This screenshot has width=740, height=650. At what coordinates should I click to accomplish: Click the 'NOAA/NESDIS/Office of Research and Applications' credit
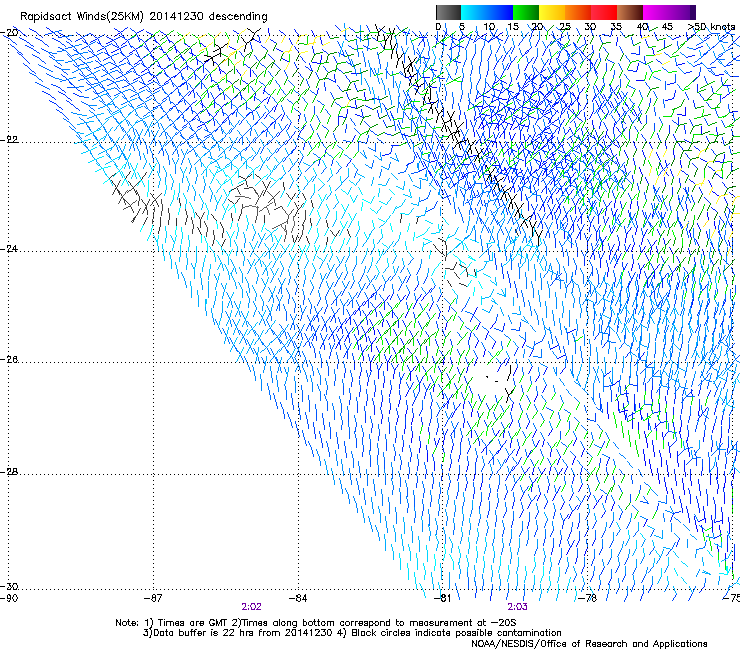click(589, 644)
